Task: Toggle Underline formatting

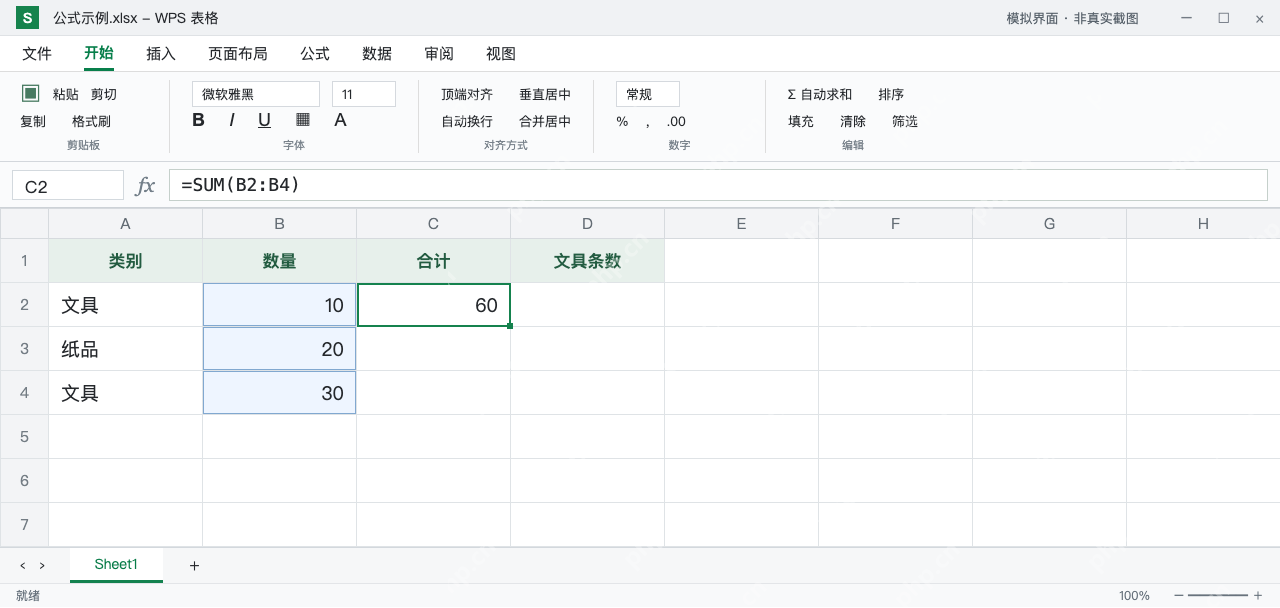Action: [264, 120]
